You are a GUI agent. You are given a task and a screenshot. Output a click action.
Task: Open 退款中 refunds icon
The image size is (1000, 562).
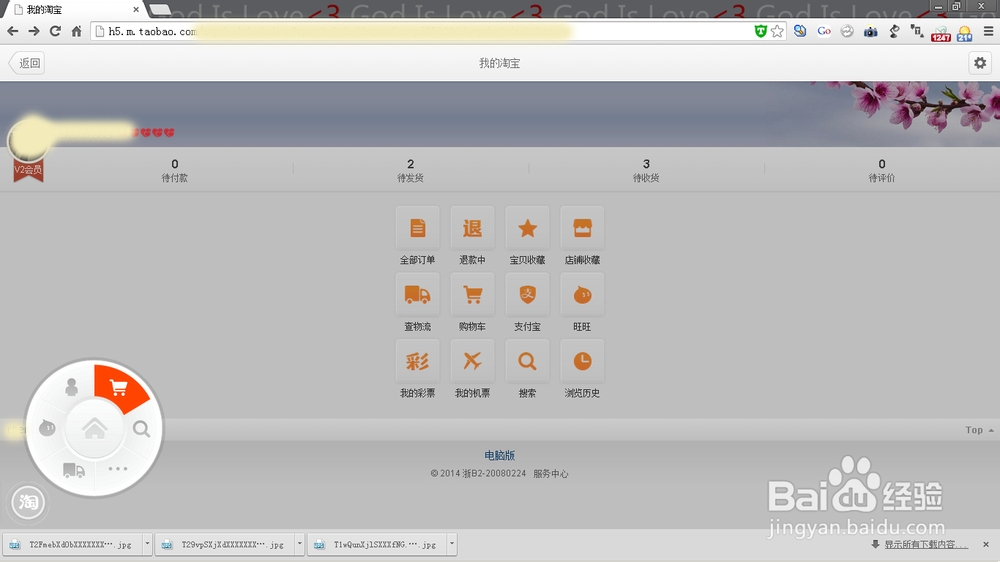pyautogui.click(x=473, y=228)
